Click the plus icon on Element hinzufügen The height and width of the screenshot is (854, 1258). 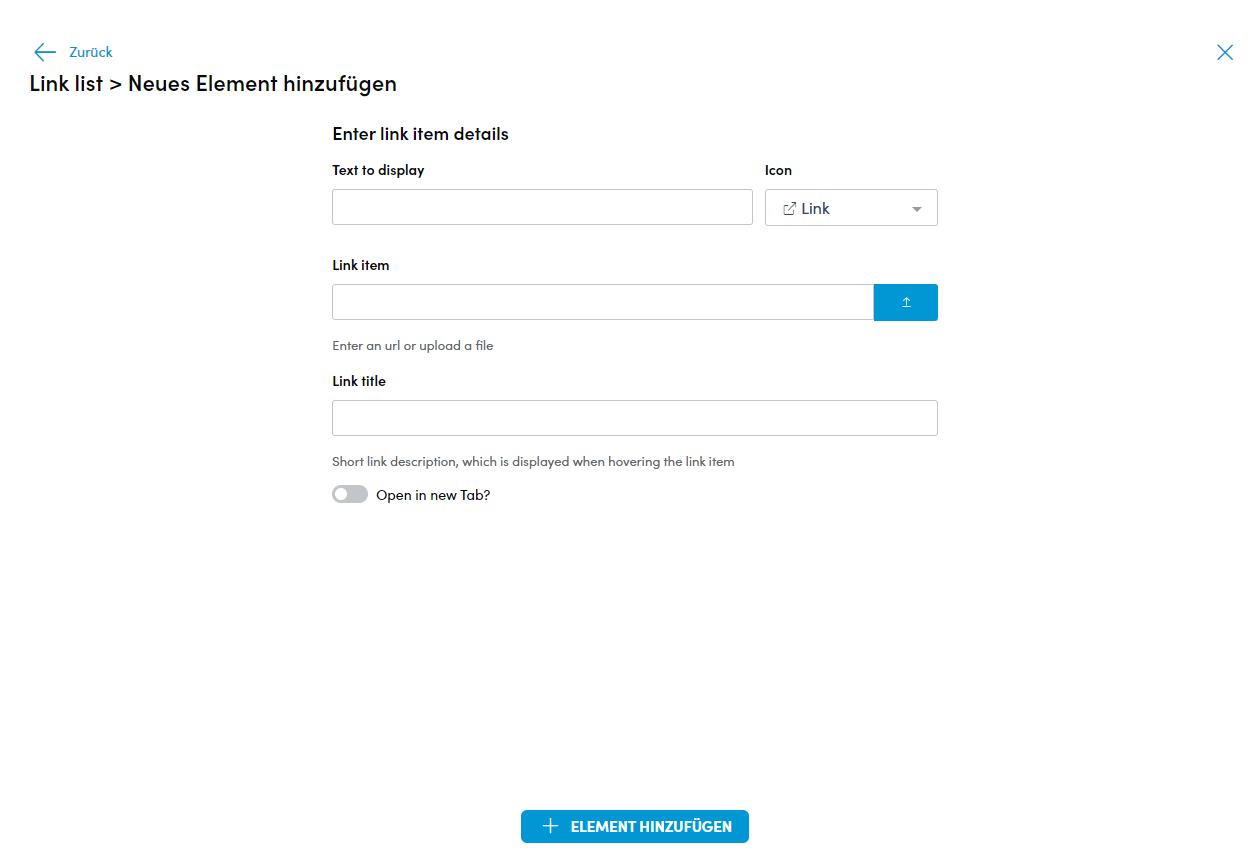550,826
